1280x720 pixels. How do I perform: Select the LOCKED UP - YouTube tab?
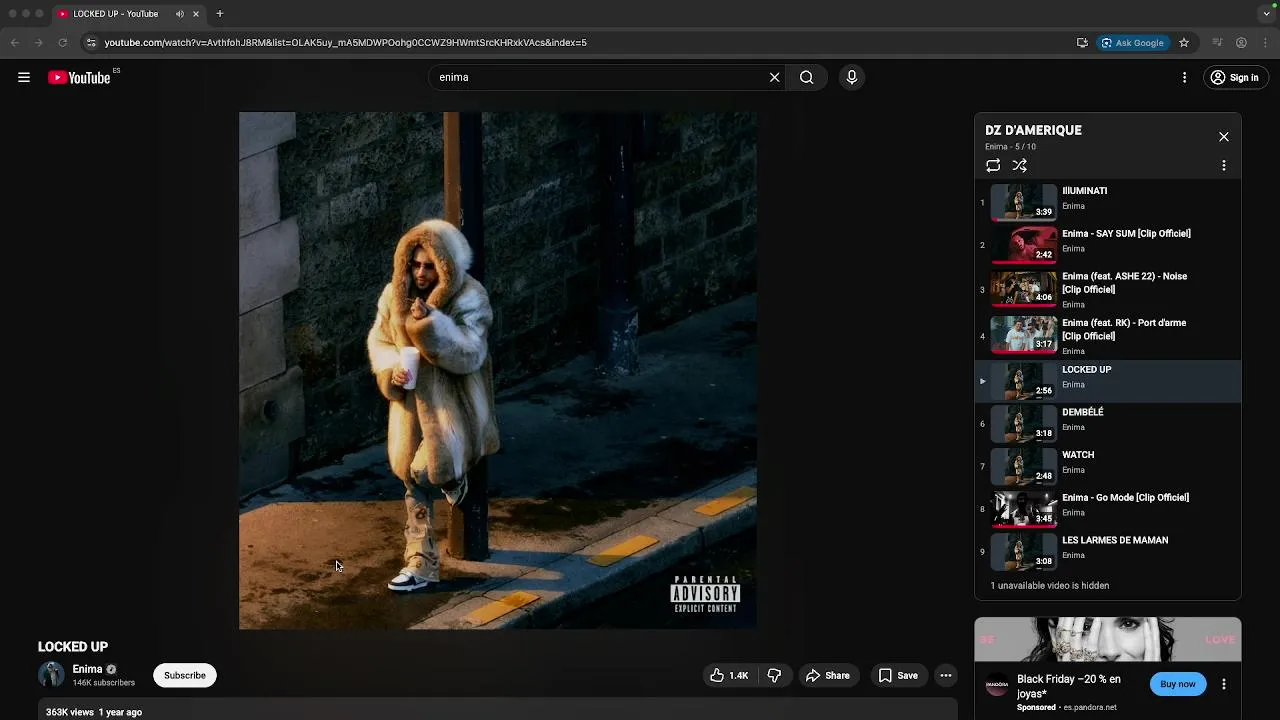pos(129,14)
